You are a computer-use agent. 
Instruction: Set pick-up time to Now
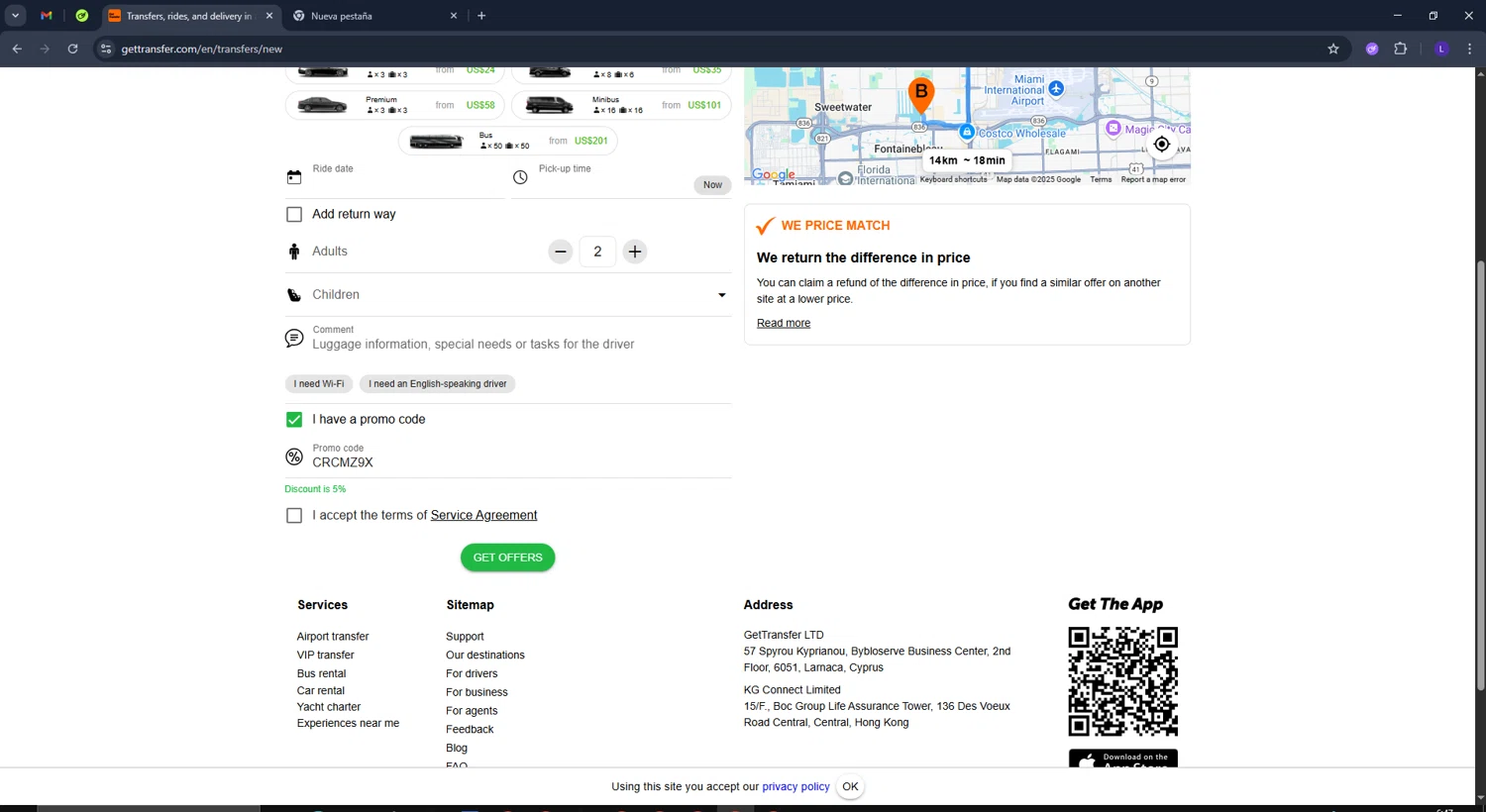[x=712, y=185]
